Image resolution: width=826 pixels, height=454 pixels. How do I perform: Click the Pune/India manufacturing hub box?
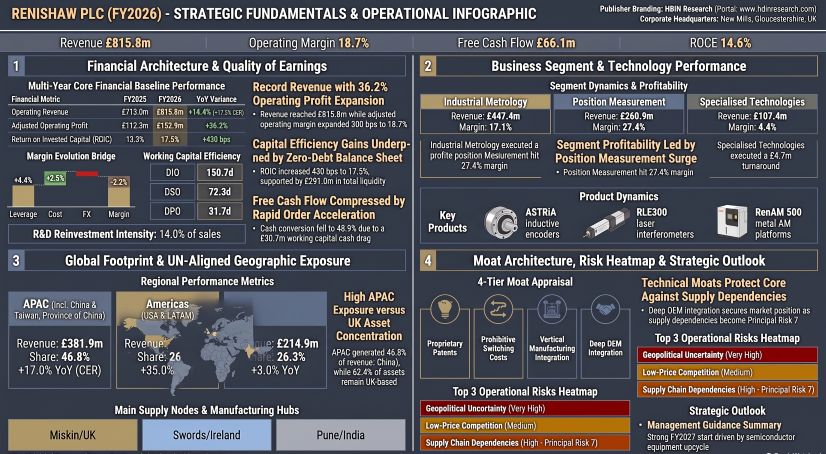[340, 435]
